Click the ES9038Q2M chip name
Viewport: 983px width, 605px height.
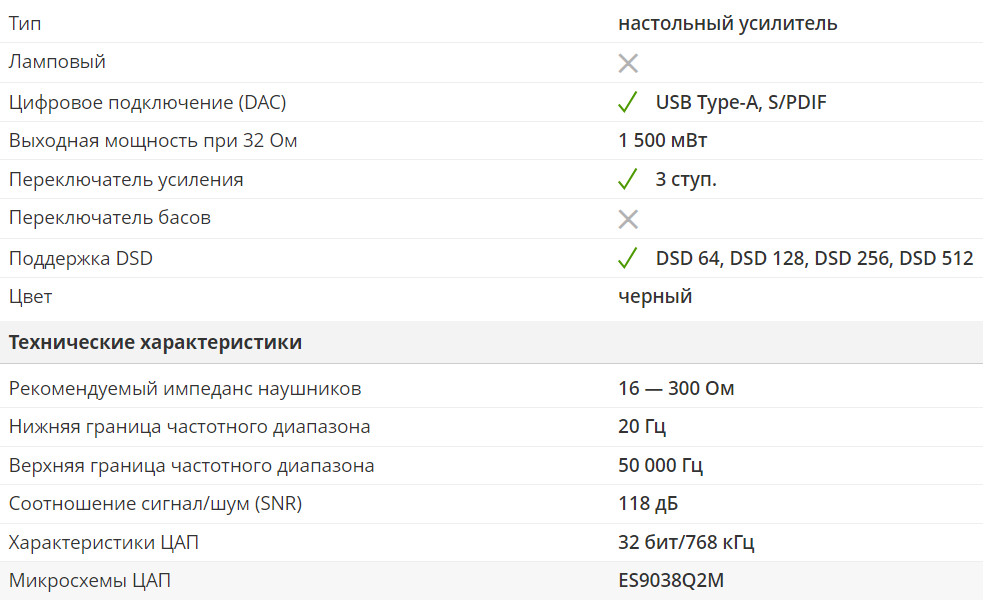[671, 581]
